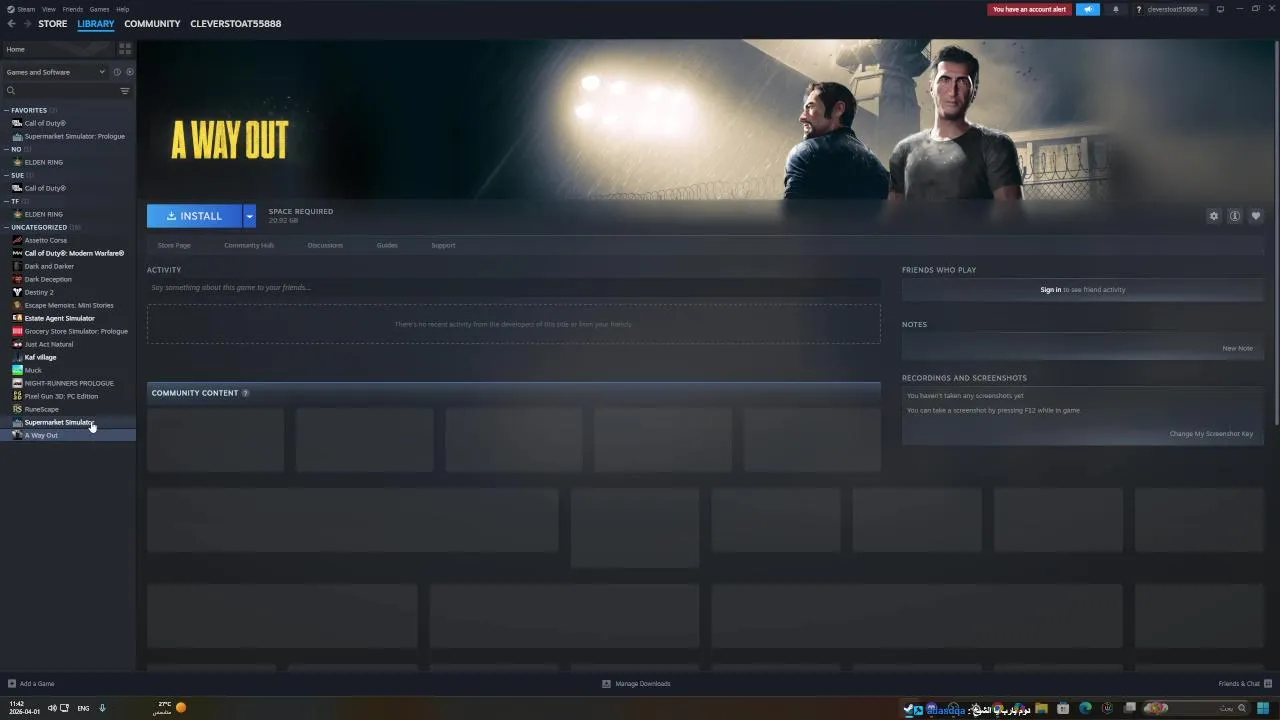Open install options dropdown arrow
1280x720 pixels.
249,216
